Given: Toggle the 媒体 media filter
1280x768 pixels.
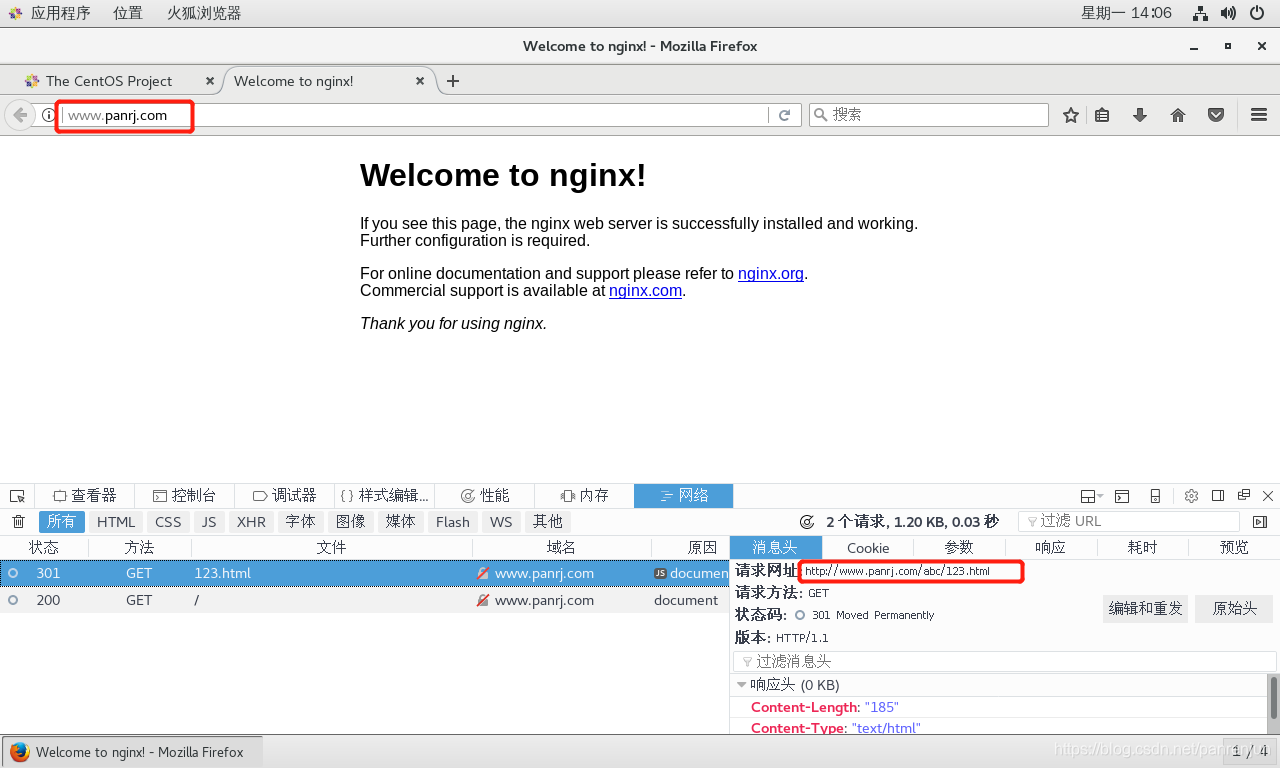Looking at the screenshot, I should pyautogui.click(x=401, y=522).
